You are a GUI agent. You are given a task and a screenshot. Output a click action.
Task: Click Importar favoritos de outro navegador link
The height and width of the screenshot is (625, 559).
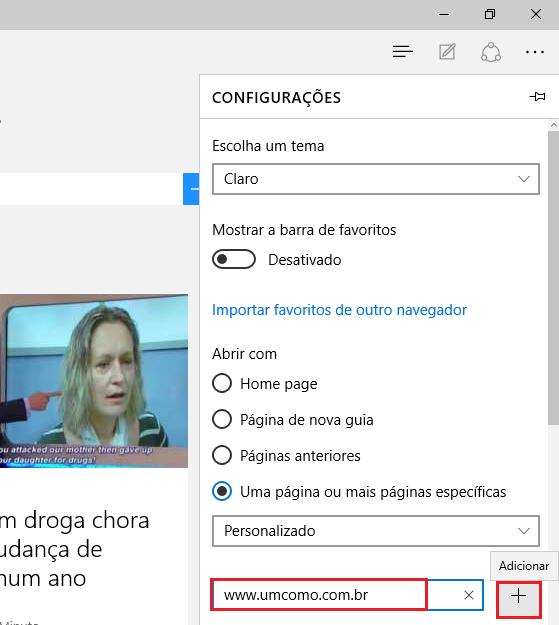(x=339, y=310)
